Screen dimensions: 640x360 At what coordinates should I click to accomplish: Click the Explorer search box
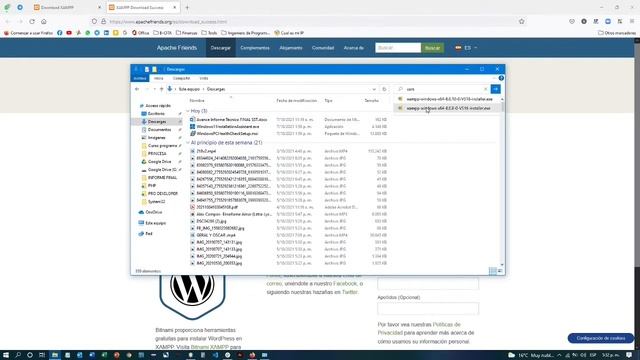coord(442,89)
